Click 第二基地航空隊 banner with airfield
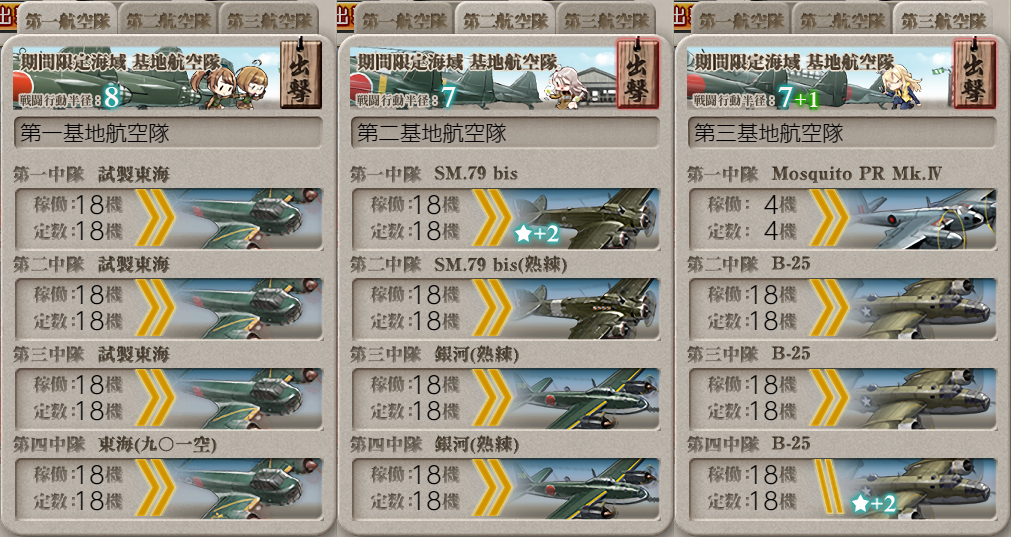The width and height of the screenshot is (1011, 537). (x=482, y=77)
